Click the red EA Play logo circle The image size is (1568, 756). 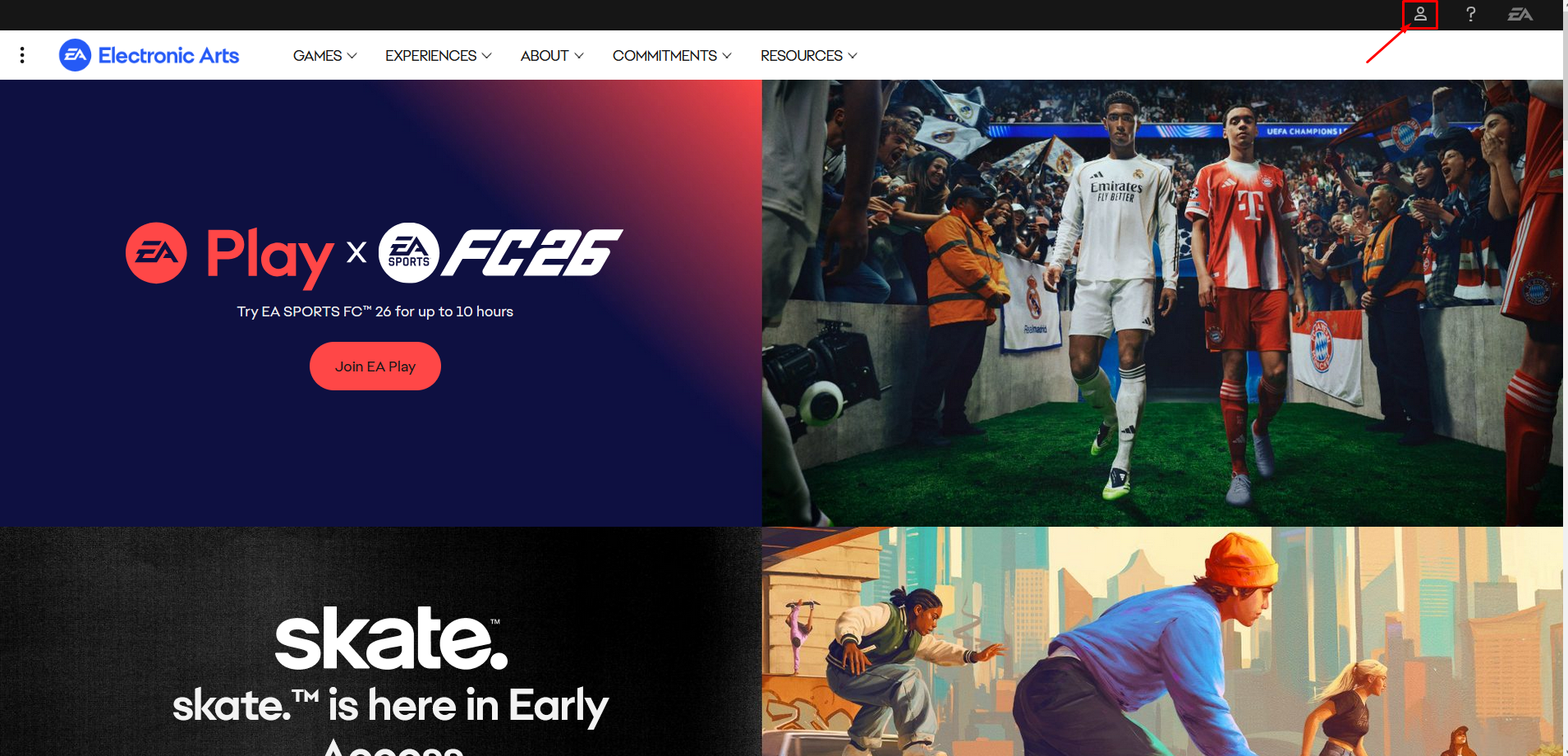click(156, 253)
